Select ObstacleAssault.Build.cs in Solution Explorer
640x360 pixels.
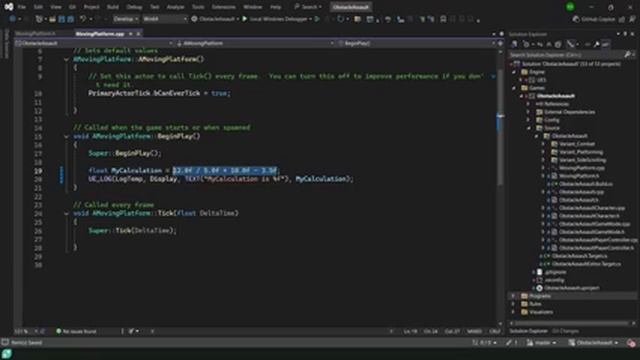pyautogui.click(x=585, y=184)
